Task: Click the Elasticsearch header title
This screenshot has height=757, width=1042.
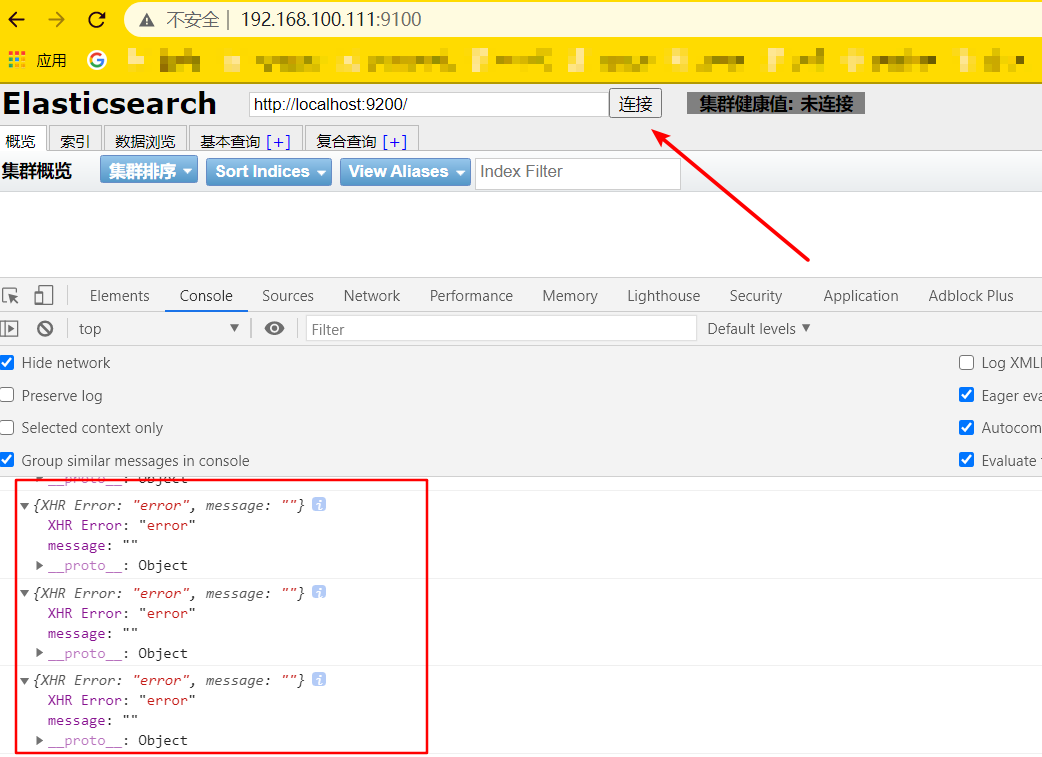Action: [x=110, y=104]
